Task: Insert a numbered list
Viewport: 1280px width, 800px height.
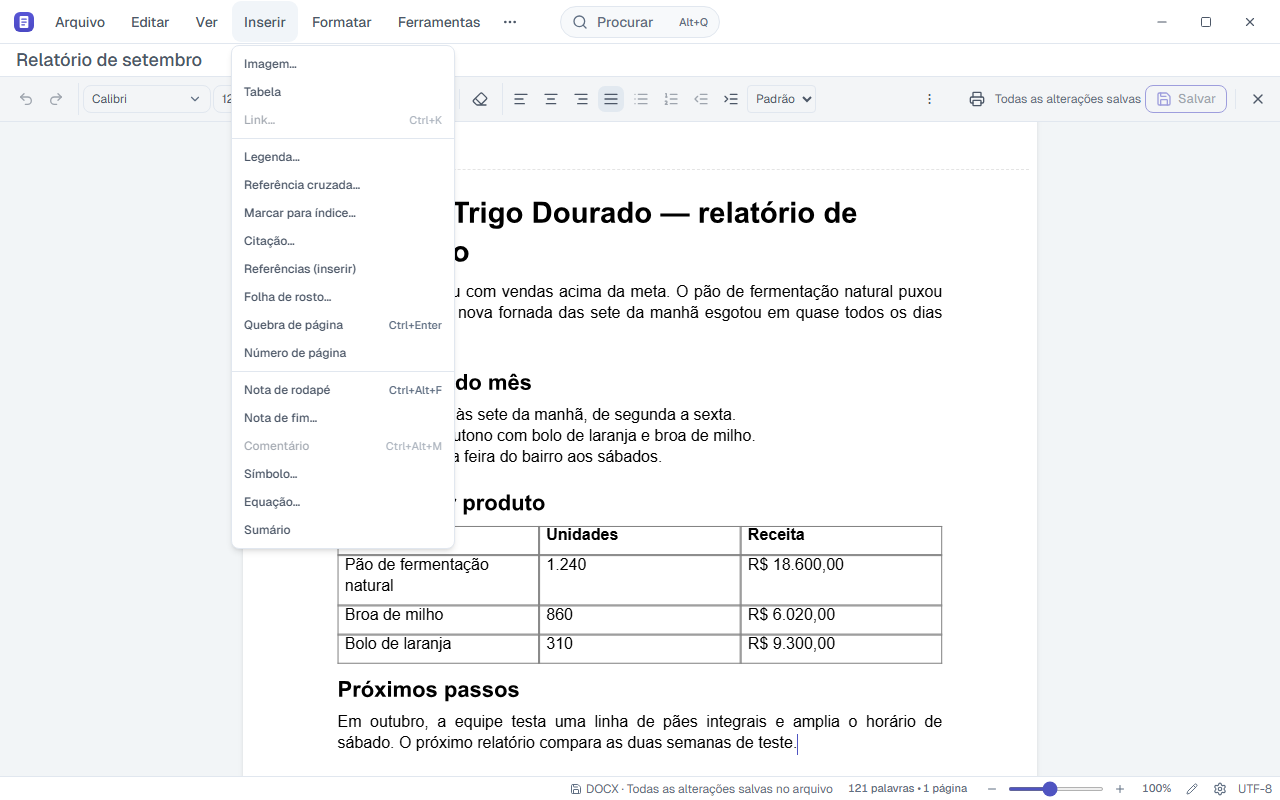Action: pyautogui.click(x=671, y=99)
